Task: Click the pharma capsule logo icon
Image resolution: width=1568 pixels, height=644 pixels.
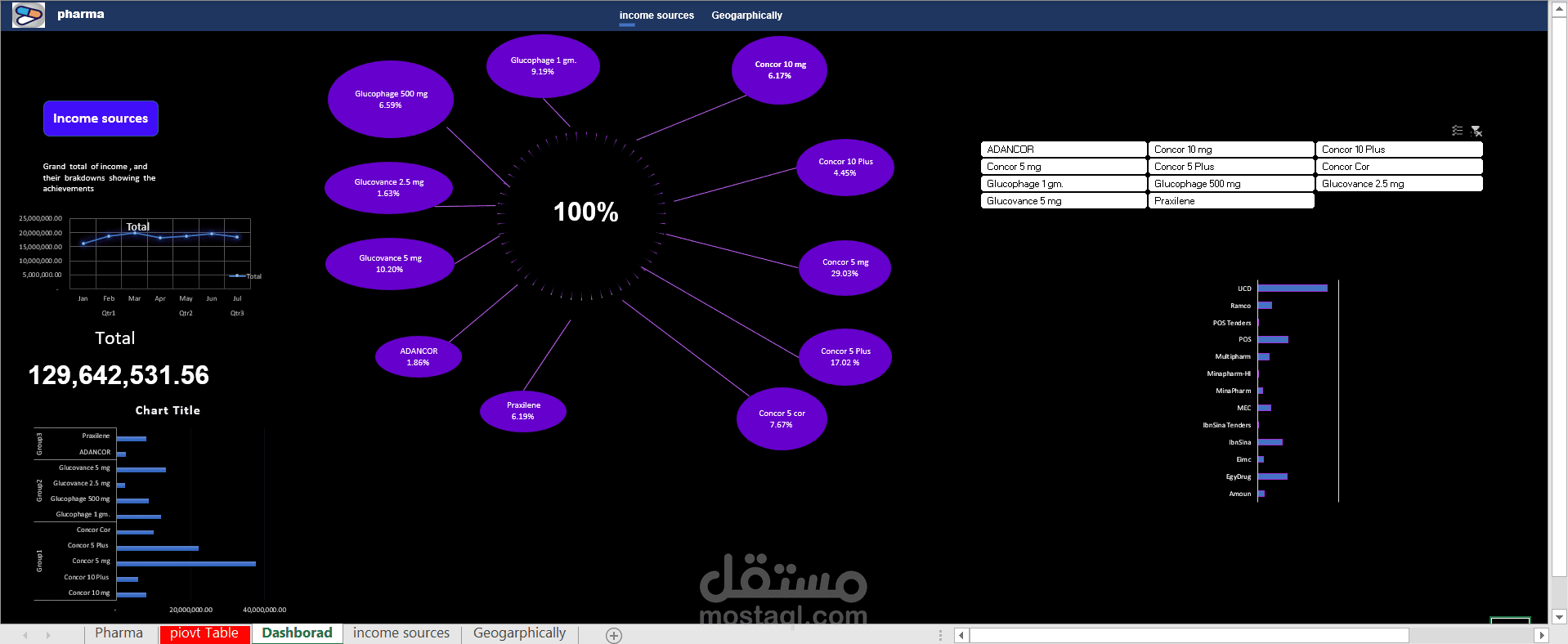Action: point(29,15)
